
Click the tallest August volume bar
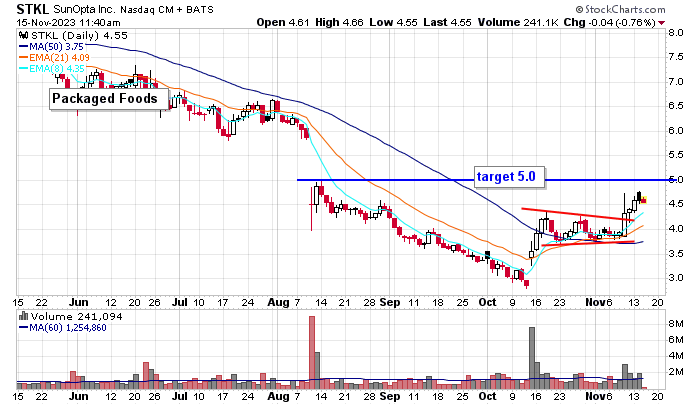click(x=312, y=352)
